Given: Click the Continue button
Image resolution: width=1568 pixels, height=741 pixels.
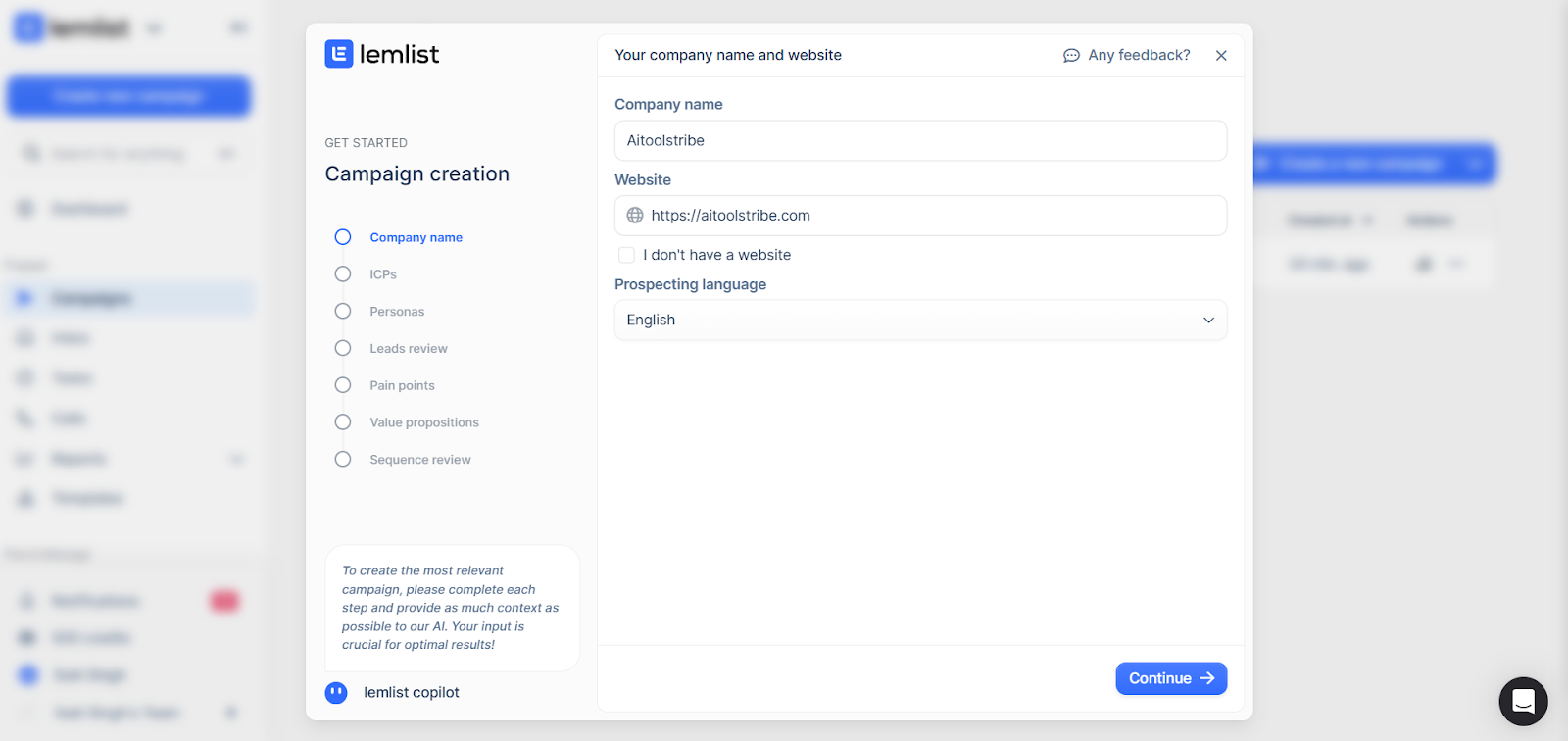Looking at the screenshot, I should [x=1171, y=678].
